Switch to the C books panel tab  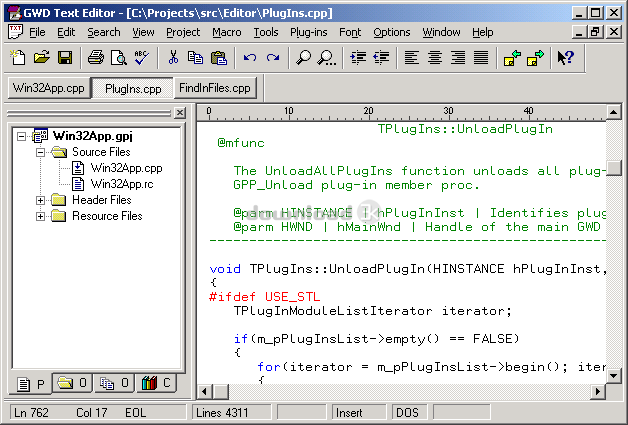157,383
